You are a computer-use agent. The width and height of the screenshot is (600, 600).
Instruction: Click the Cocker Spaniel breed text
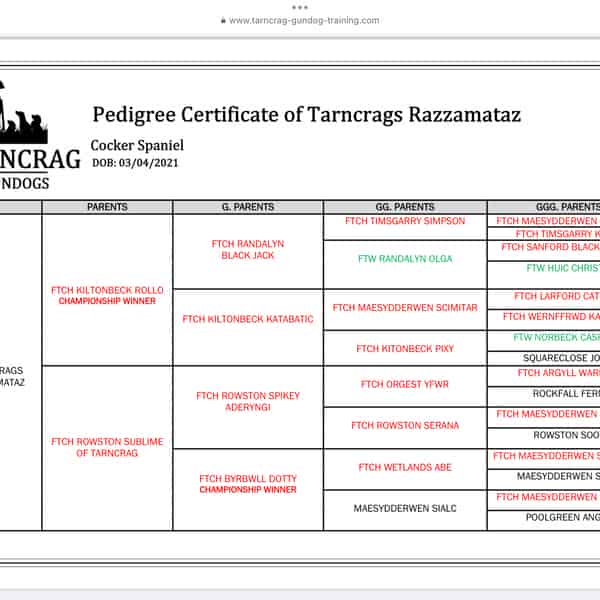[137, 145]
